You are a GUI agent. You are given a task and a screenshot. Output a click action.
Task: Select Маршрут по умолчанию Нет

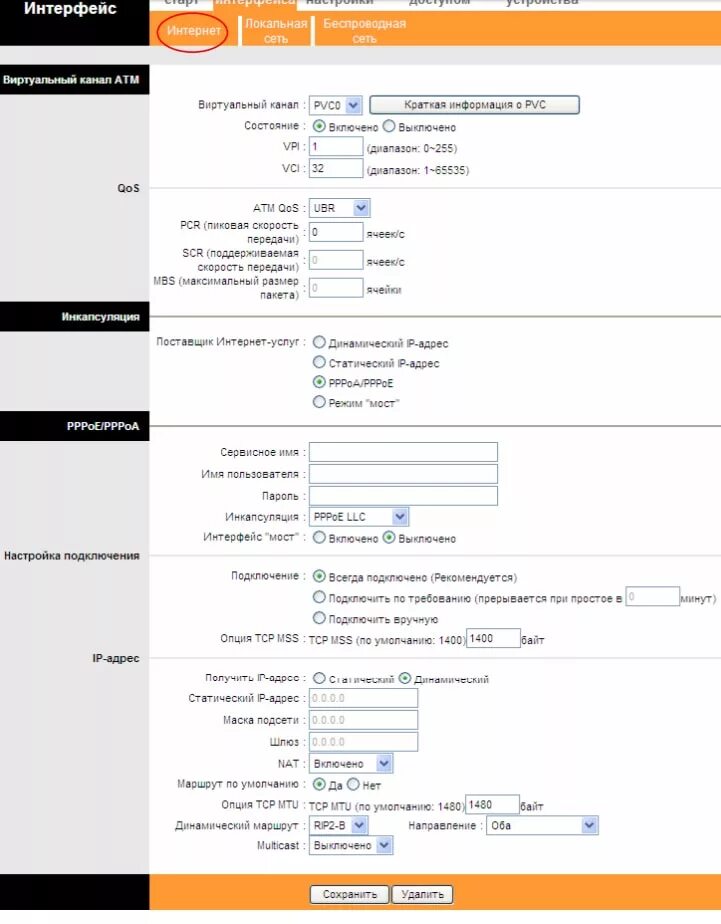click(353, 784)
